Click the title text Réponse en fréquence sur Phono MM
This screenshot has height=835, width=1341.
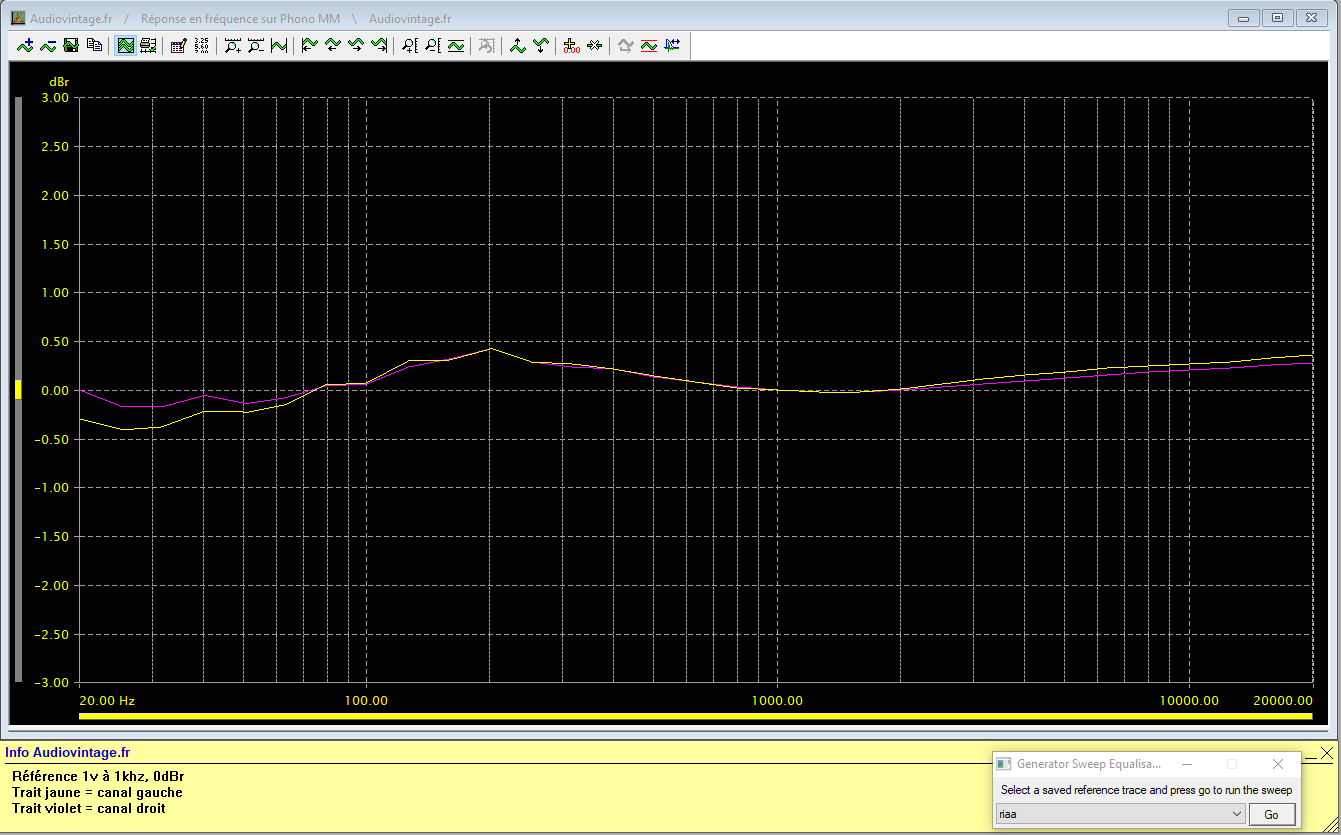[241, 19]
